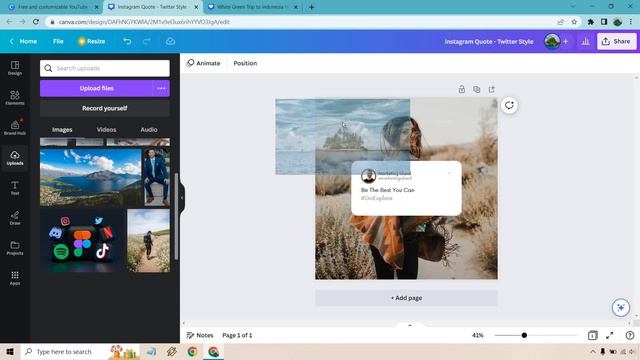Duplicate the page with the copy icon
The height and width of the screenshot is (360, 640).
point(476,89)
